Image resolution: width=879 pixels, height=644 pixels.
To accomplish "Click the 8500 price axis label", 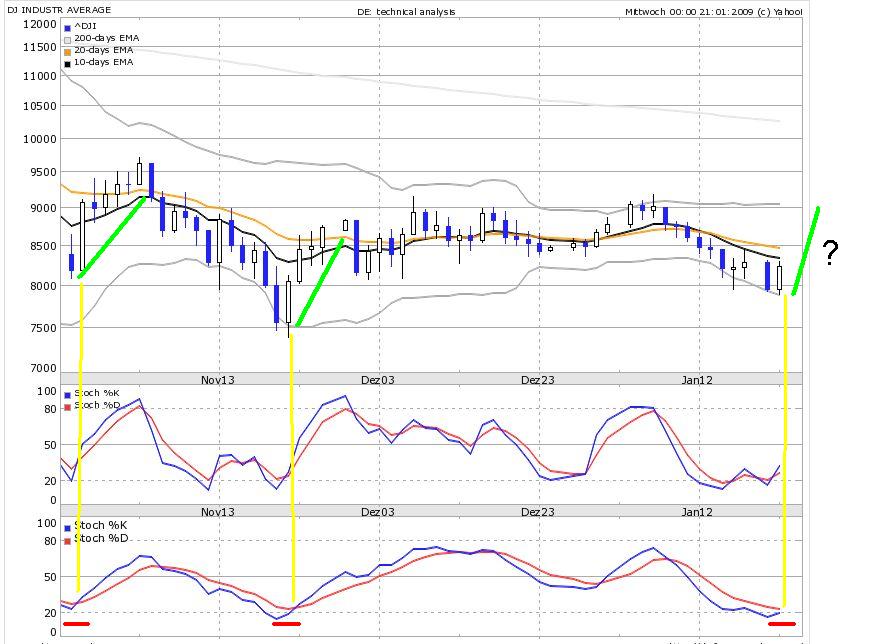I will click(x=43, y=246).
